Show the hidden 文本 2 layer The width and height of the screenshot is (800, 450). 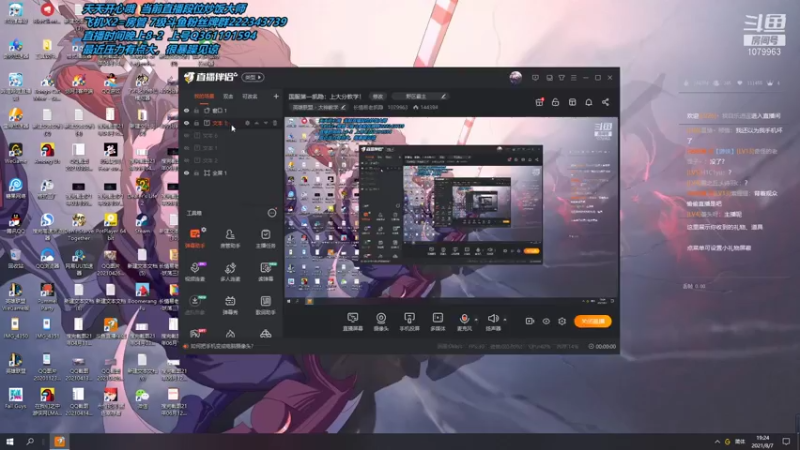coord(186,160)
